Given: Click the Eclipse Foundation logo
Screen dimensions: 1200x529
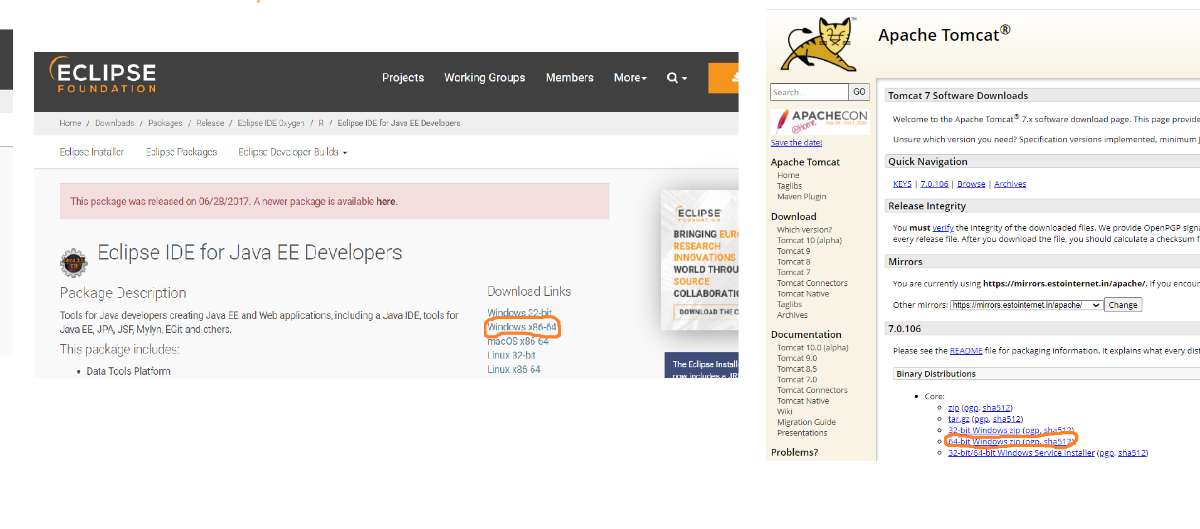Looking at the screenshot, I should pyautogui.click(x=102, y=76).
